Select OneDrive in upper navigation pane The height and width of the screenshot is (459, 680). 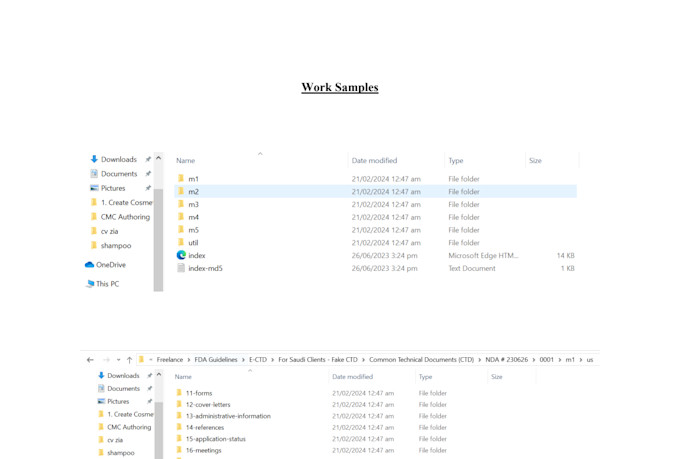111,265
